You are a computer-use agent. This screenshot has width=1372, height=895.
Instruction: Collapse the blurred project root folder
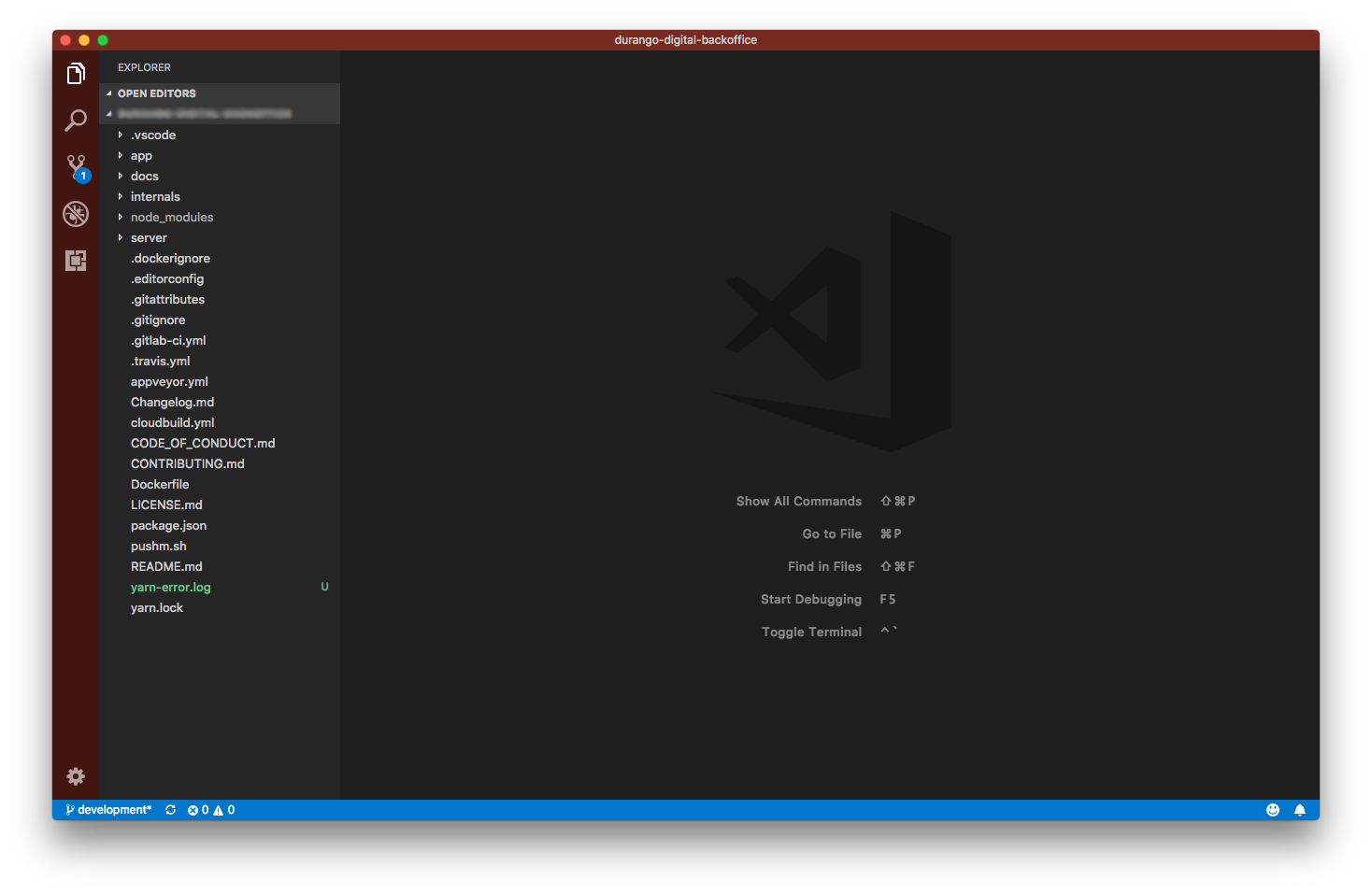[220, 114]
